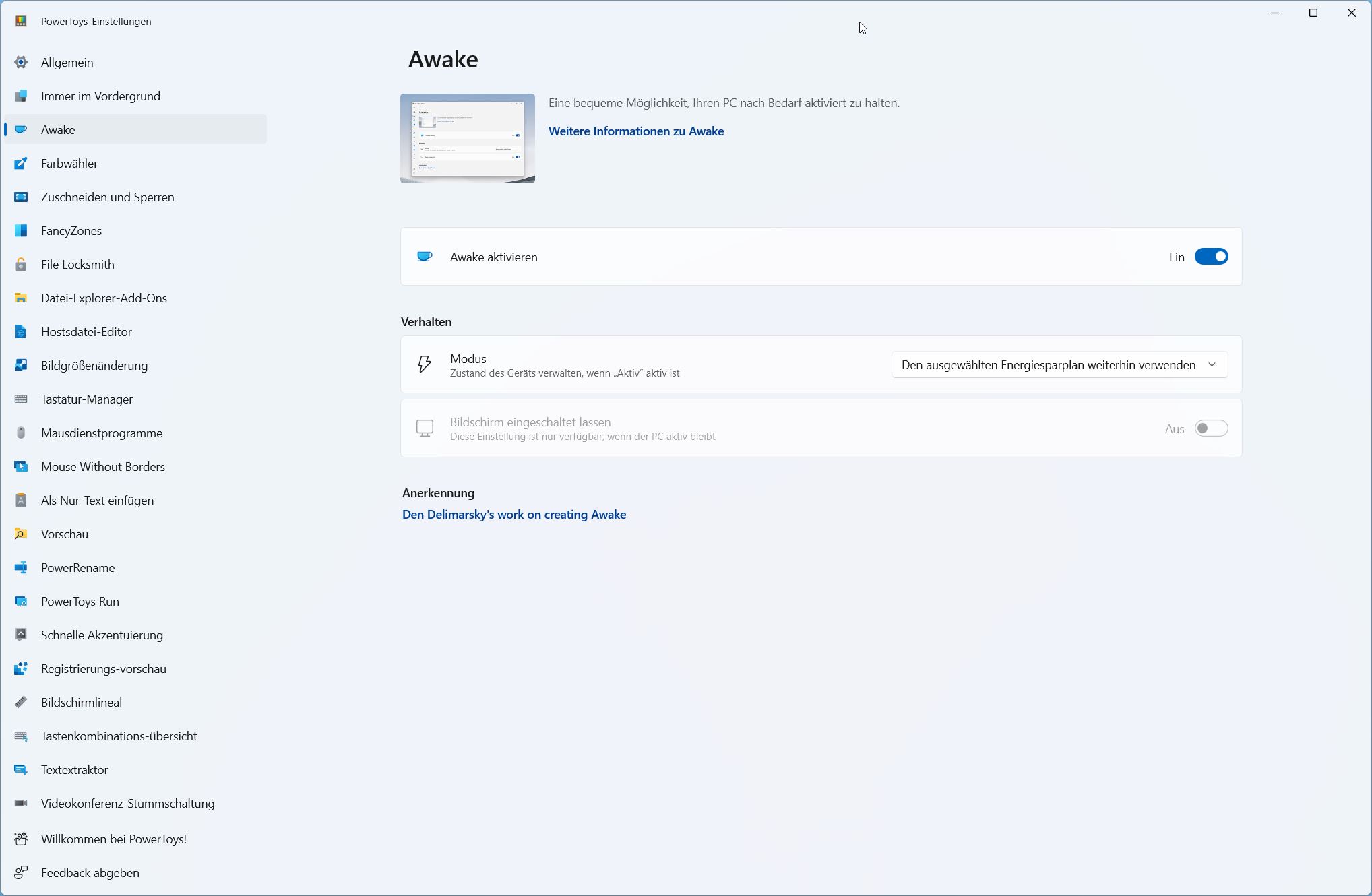Toggle Bildschirm eingeschaltet lassen switch
Image resolution: width=1372 pixels, height=896 pixels.
coord(1211,428)
